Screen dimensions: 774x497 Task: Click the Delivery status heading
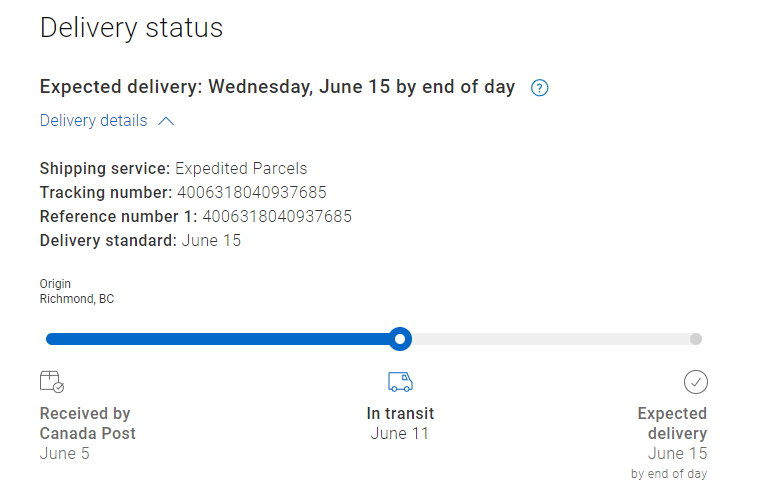coord(131,28)
